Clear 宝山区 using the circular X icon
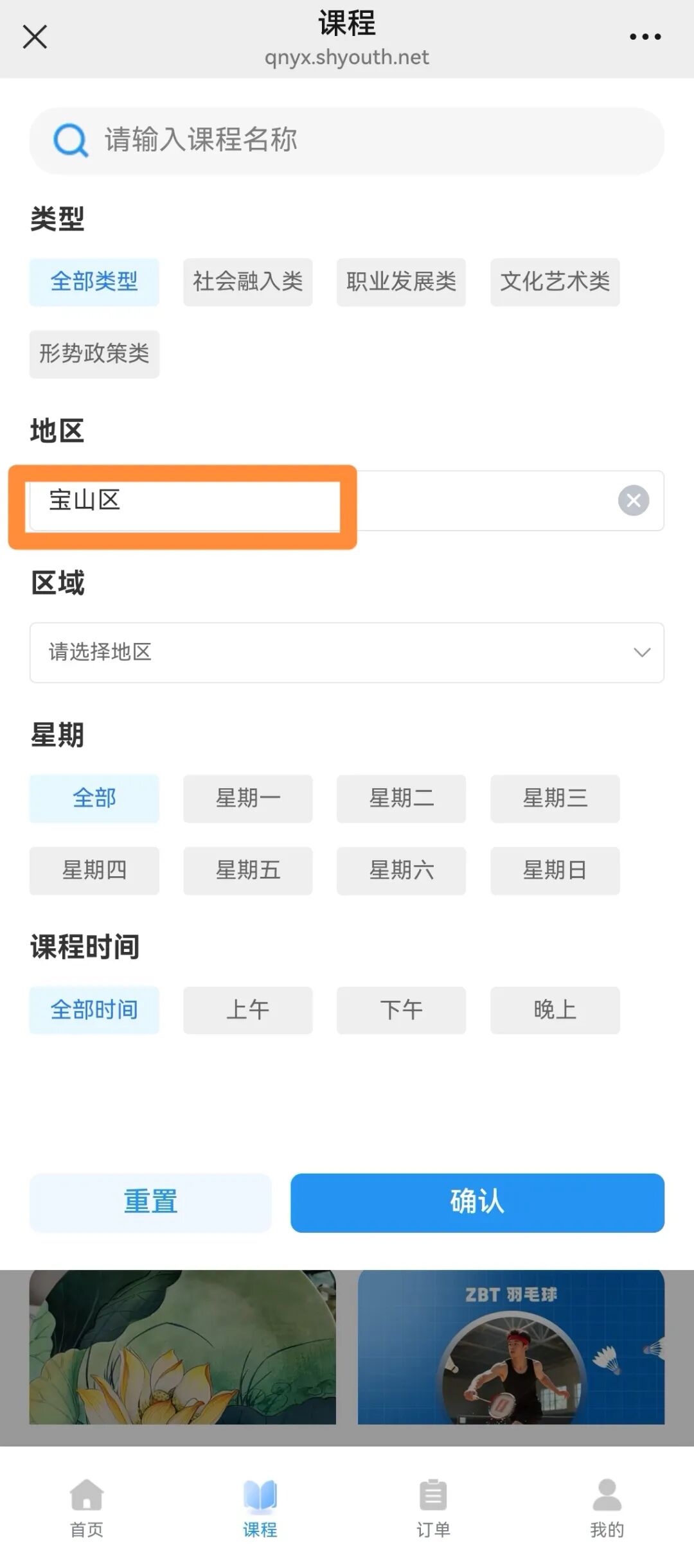Viewport: 694px width, 1568px height. (x=634, y=501)
